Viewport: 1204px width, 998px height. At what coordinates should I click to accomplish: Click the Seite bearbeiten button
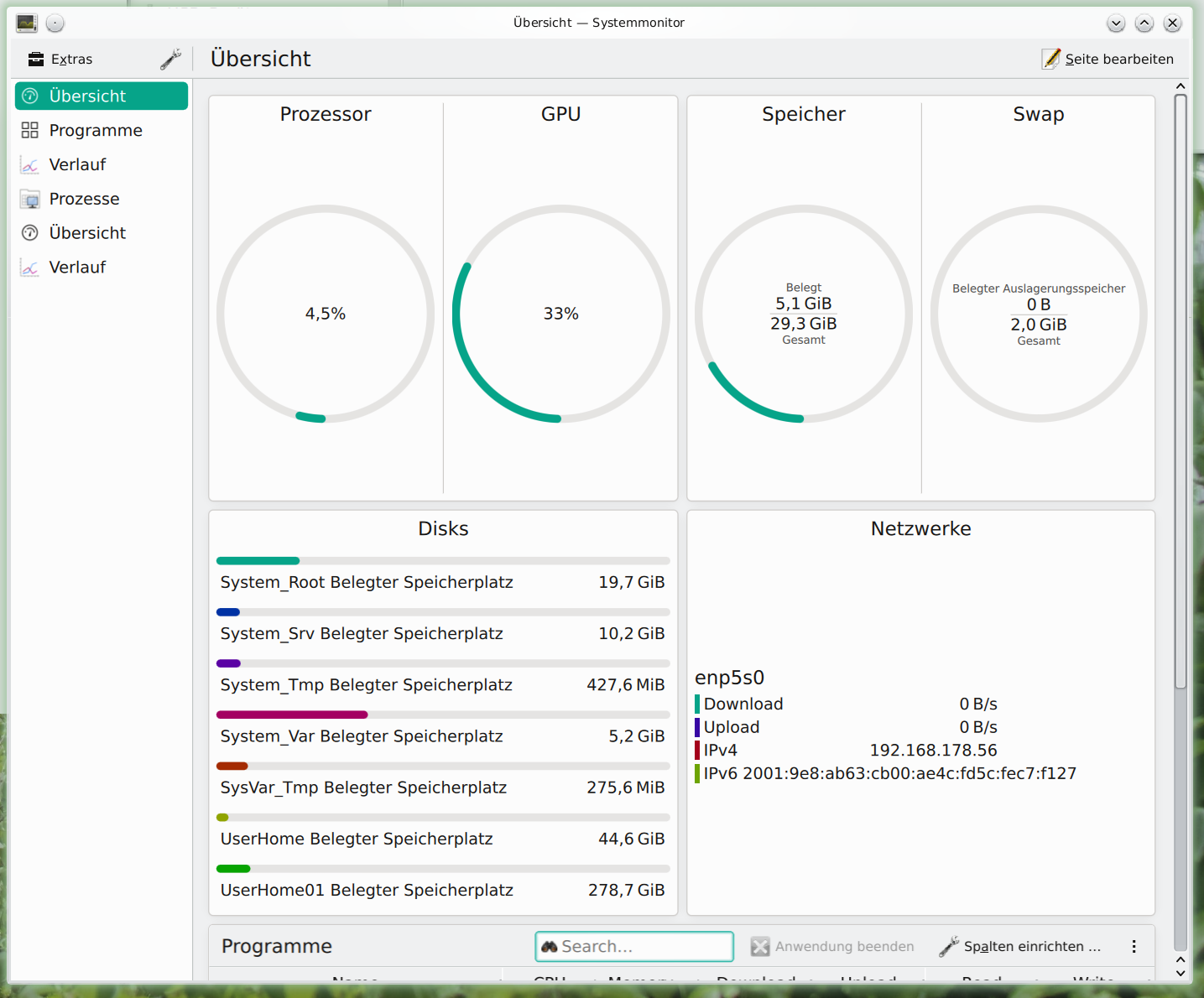[x=1108, y=60]
